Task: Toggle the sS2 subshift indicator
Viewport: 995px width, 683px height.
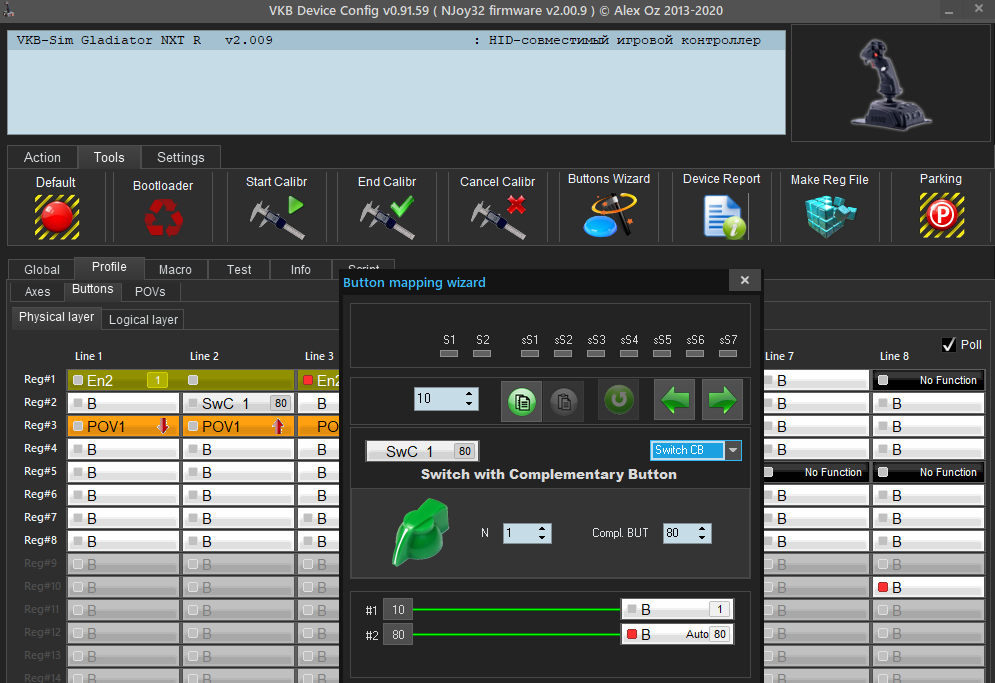Action: 563,354
